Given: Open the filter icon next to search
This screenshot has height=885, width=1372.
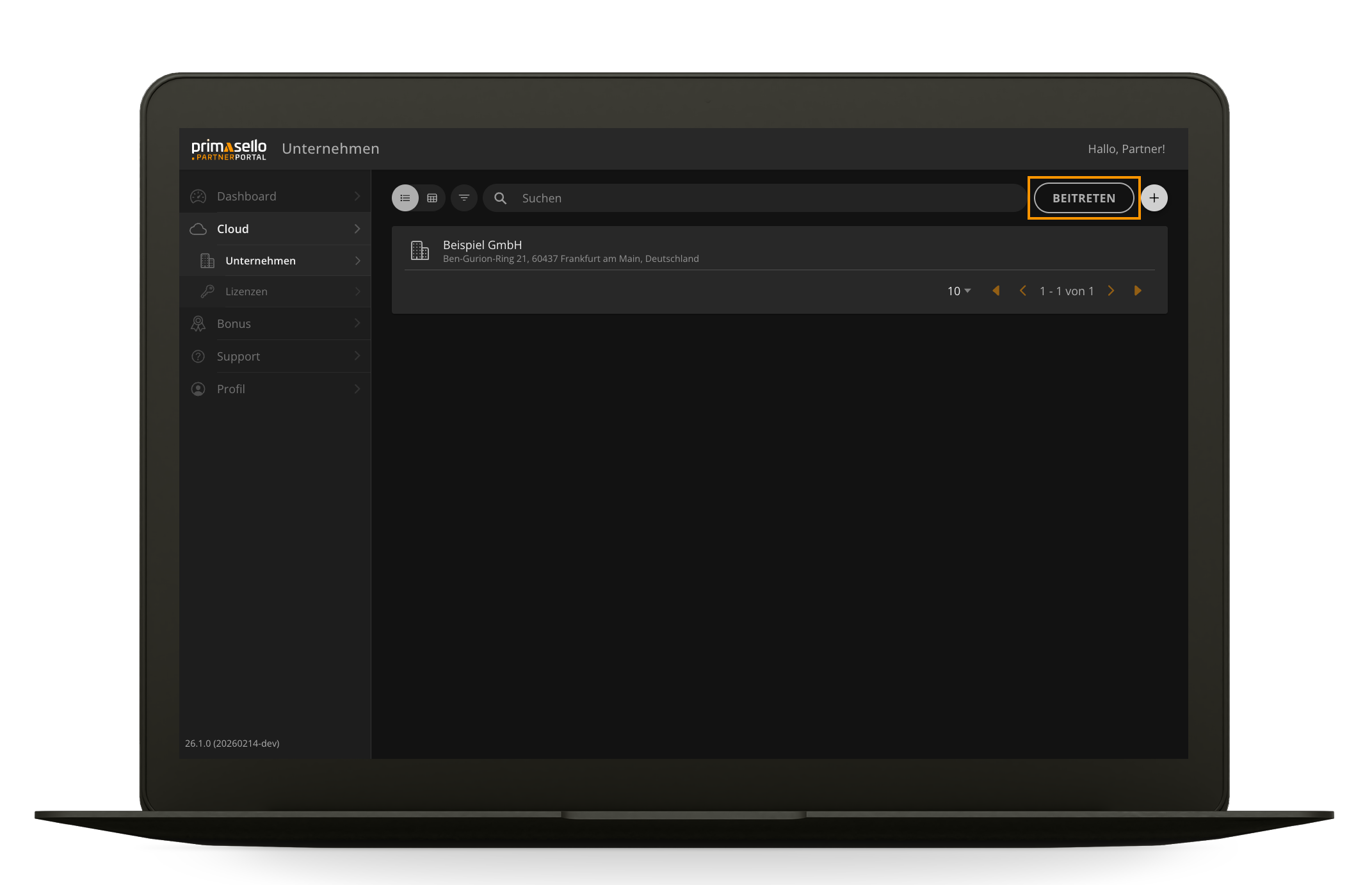Looking at the screenshot, I should 464,198.
